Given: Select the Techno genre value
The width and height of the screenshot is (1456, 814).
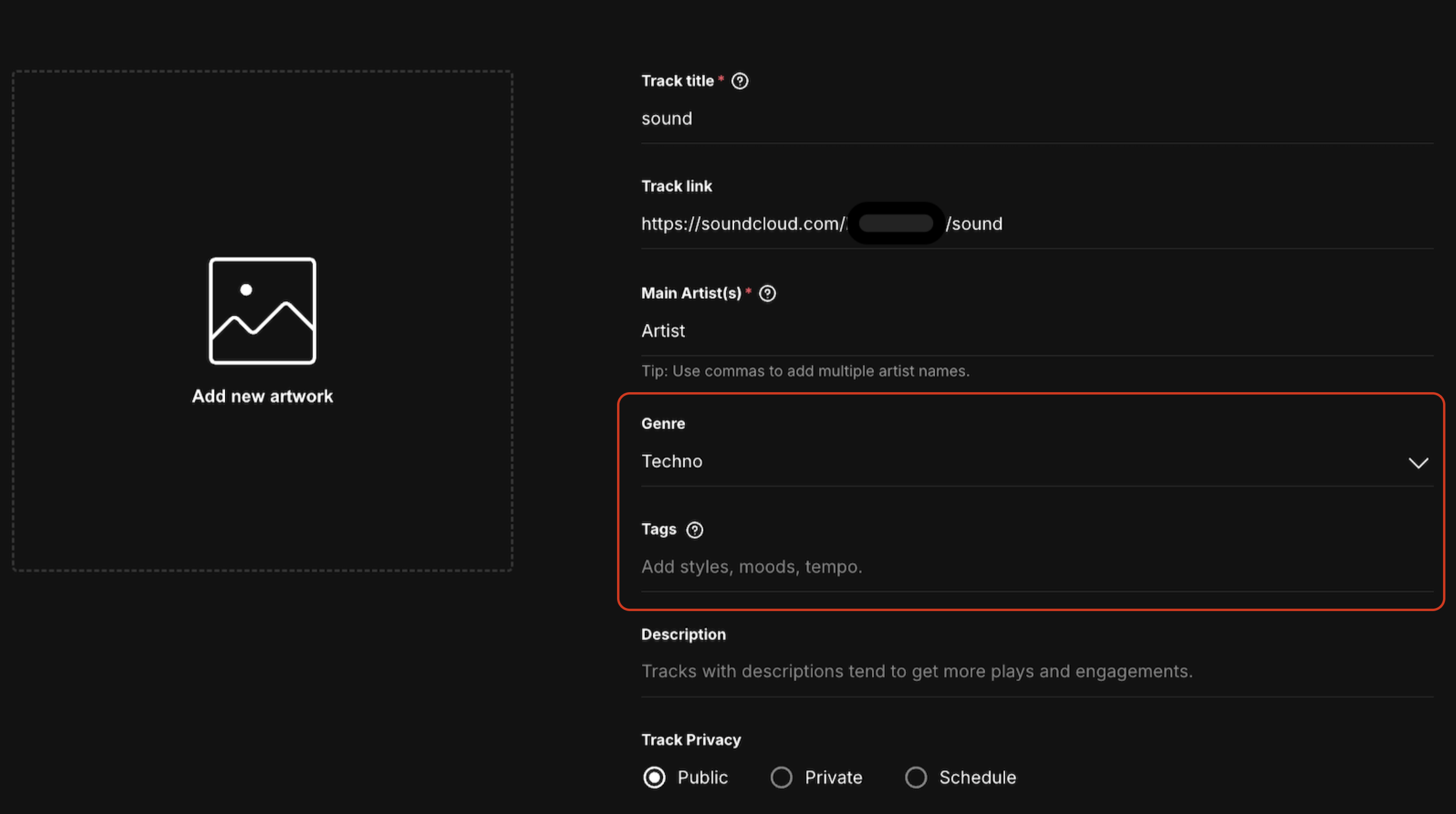Looking at the screenshot, I should pyautogui.click(x=672, y=461).
